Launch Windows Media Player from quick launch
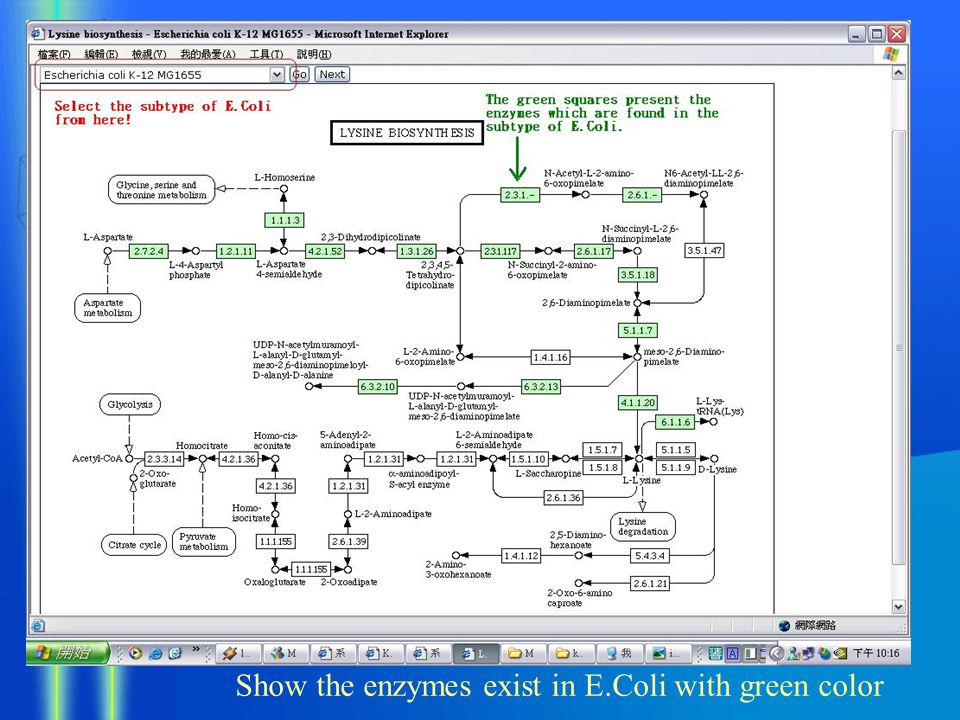Screen dimensions: 960x720 coord(135,653)
